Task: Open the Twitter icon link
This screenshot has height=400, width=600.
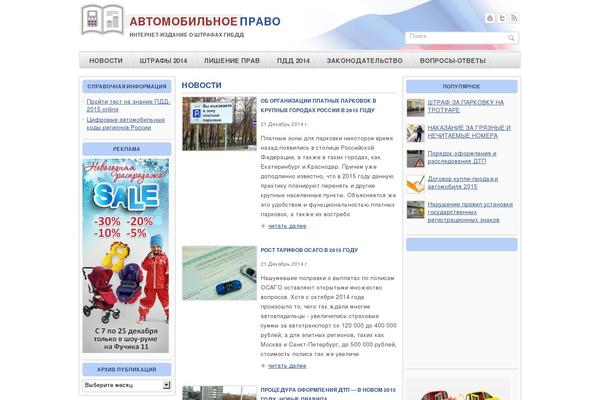Action: [502, 18]
